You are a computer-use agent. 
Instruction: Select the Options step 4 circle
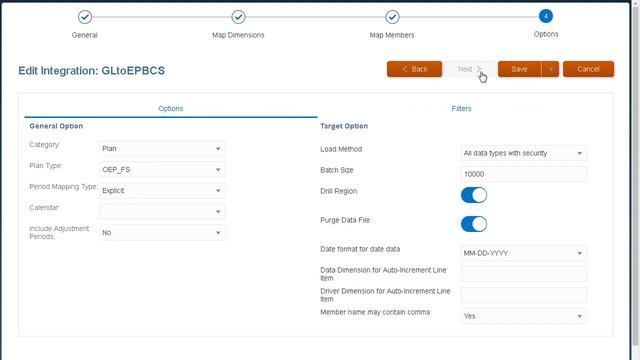(x=546, y=16)
